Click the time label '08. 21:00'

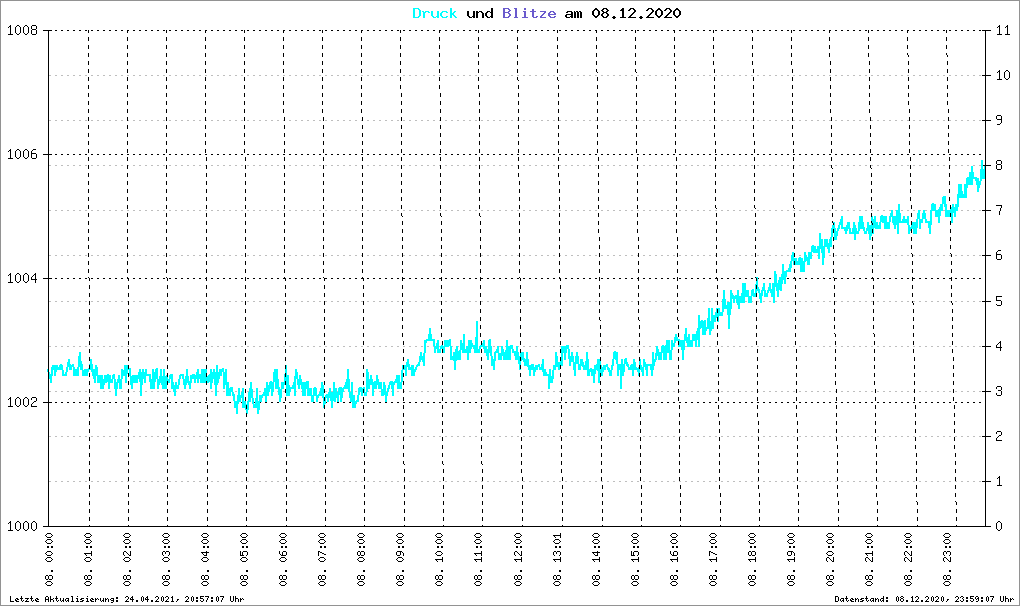click(x=870, y=559)
